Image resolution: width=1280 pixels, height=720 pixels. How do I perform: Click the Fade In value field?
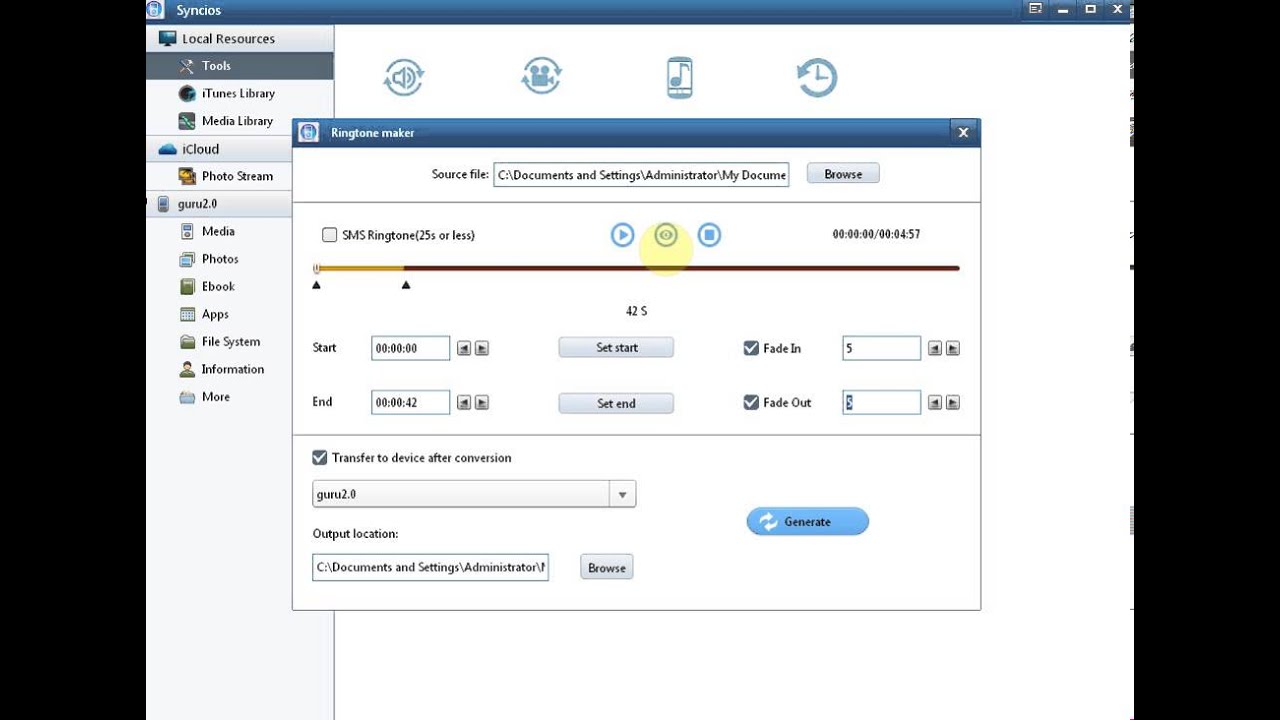(x=881, y=348)
